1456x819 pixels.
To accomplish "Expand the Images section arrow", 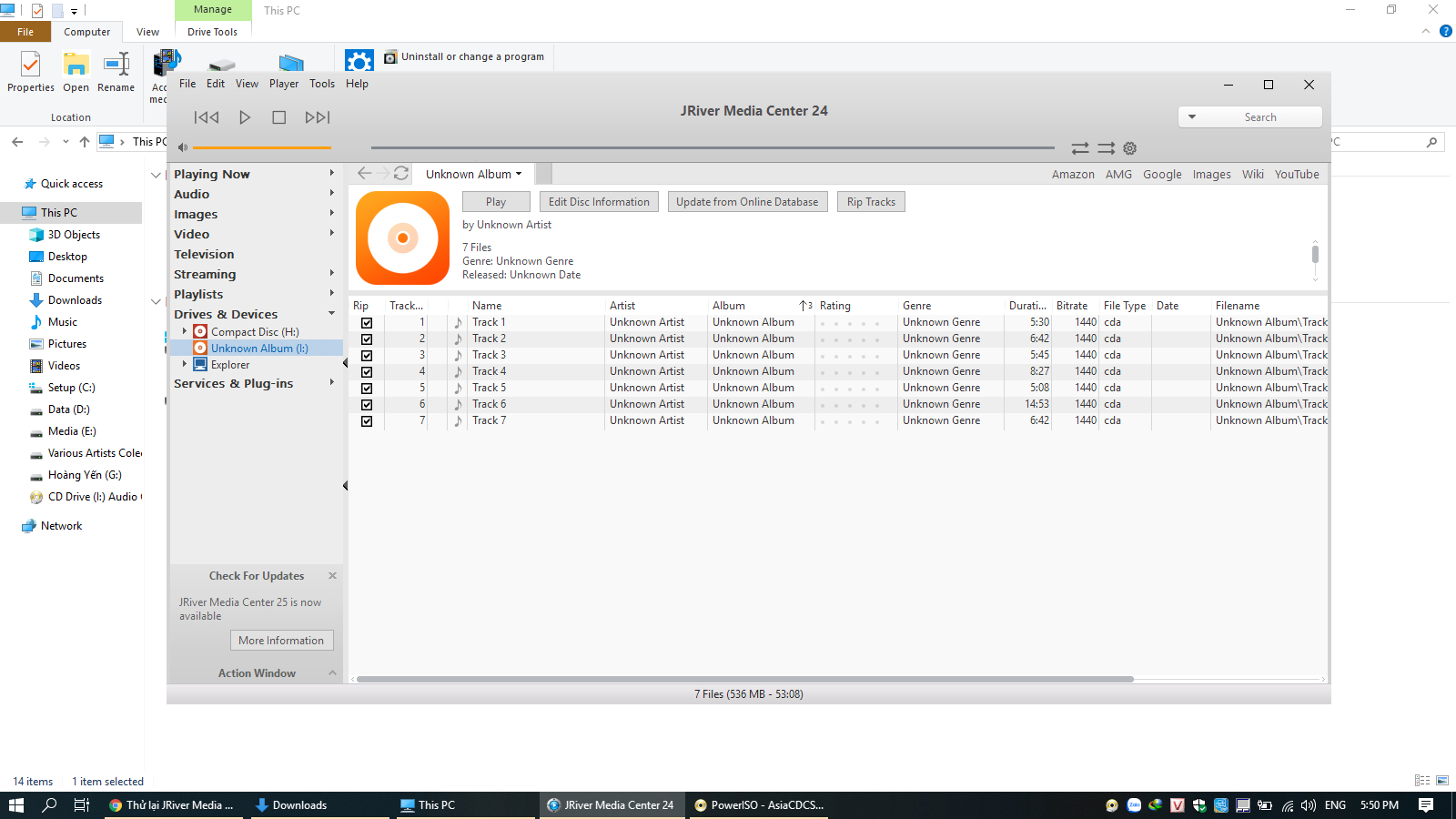I will pos(331,213).
